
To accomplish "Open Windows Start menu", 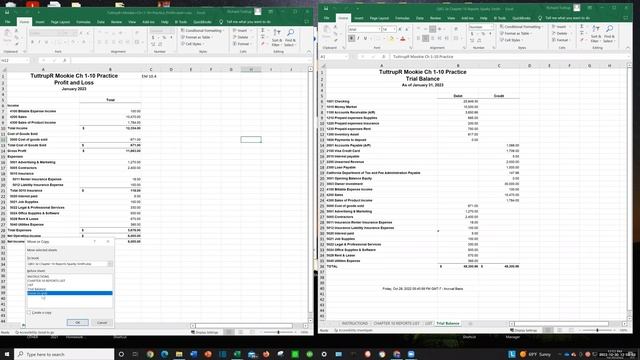I will [x=7, y=354].
